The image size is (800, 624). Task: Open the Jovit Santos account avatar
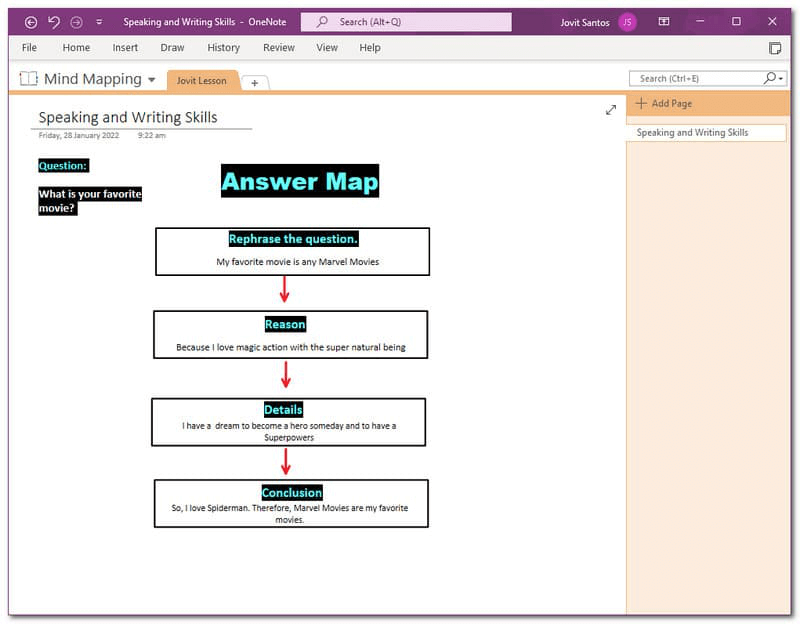pos(627,22)
